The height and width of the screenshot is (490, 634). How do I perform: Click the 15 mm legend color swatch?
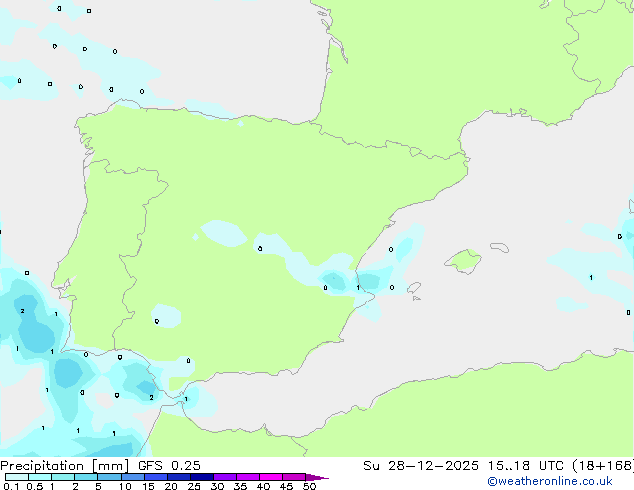pyautogui.click(x=155, y=477)
